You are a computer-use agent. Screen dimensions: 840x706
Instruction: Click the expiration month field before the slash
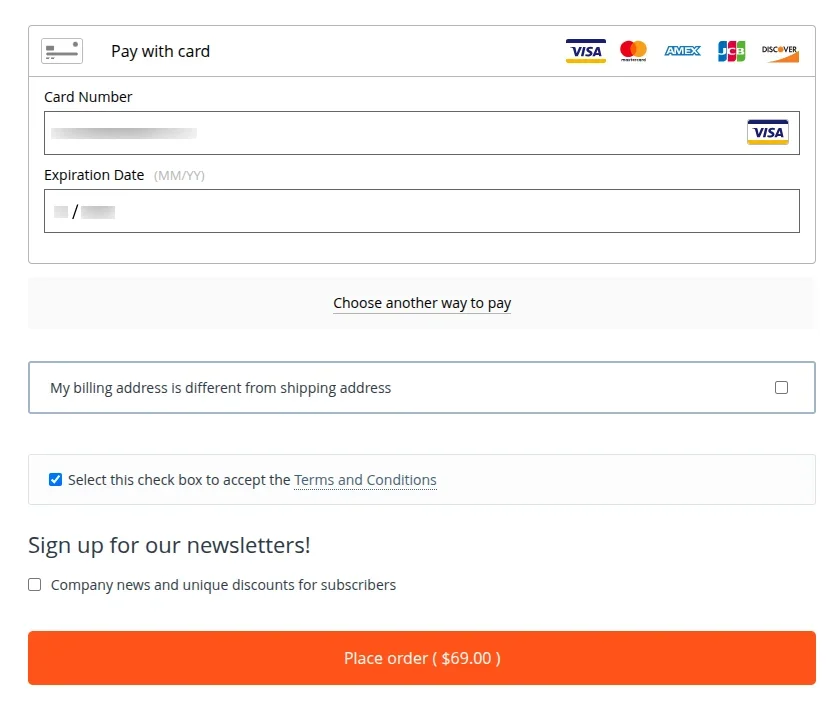click(x=61, y=212)
